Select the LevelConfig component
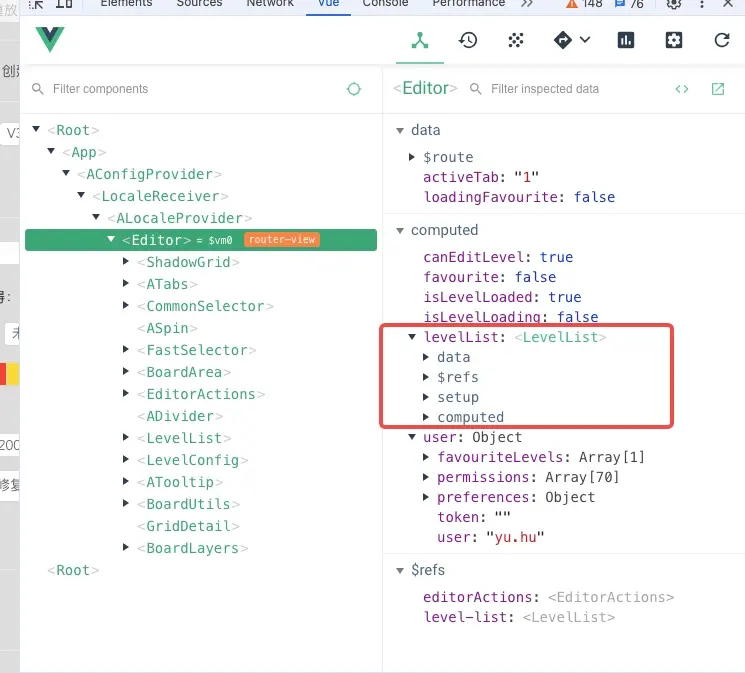The width and height of the screenshot is (745, 673). pos(192,460)
